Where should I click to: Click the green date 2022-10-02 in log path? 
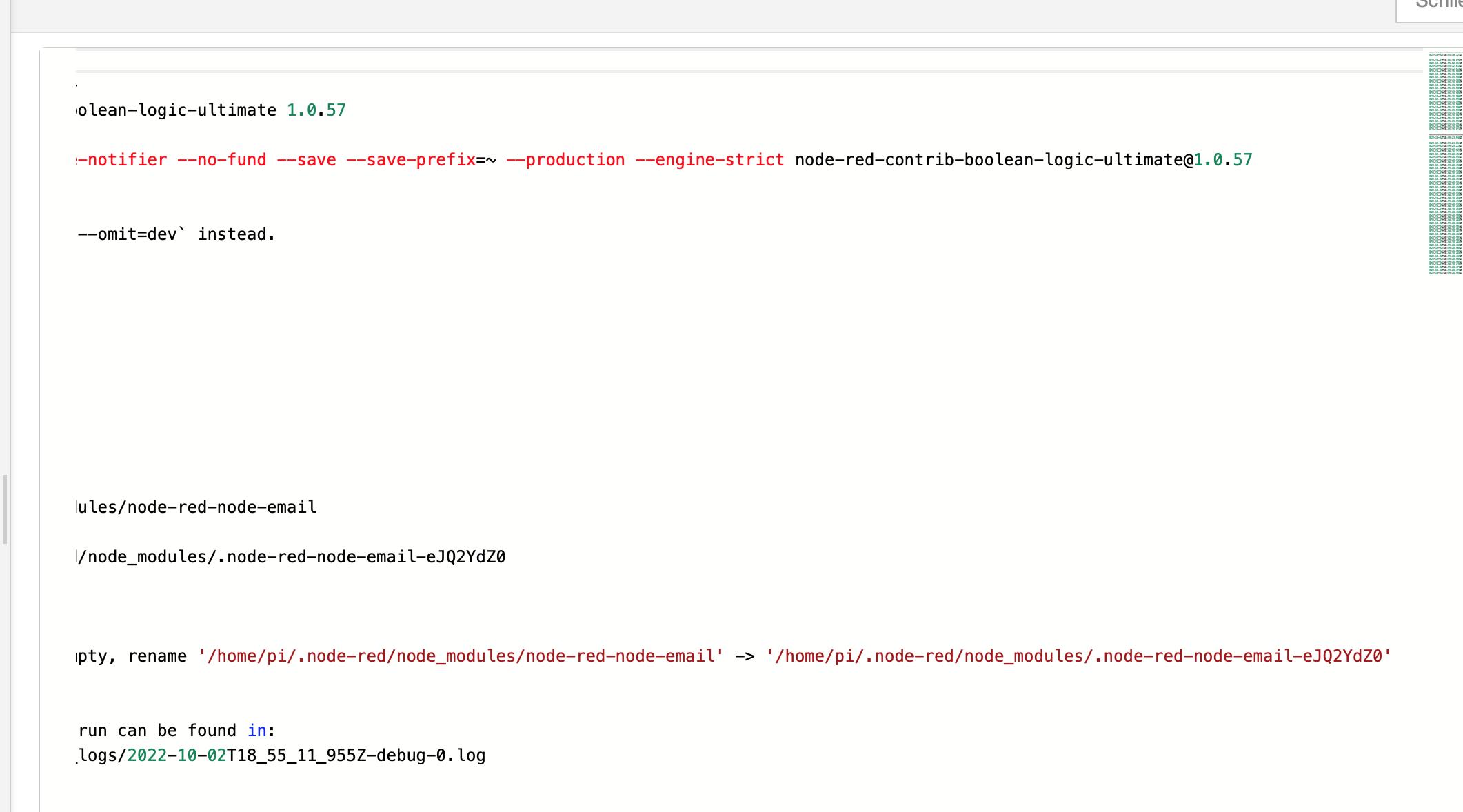click(x=176, y=755)
